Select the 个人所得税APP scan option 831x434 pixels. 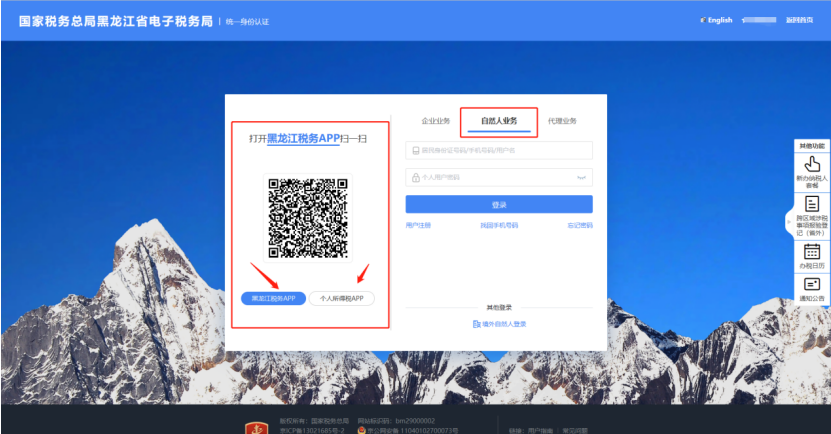click(x=342, y=298)
